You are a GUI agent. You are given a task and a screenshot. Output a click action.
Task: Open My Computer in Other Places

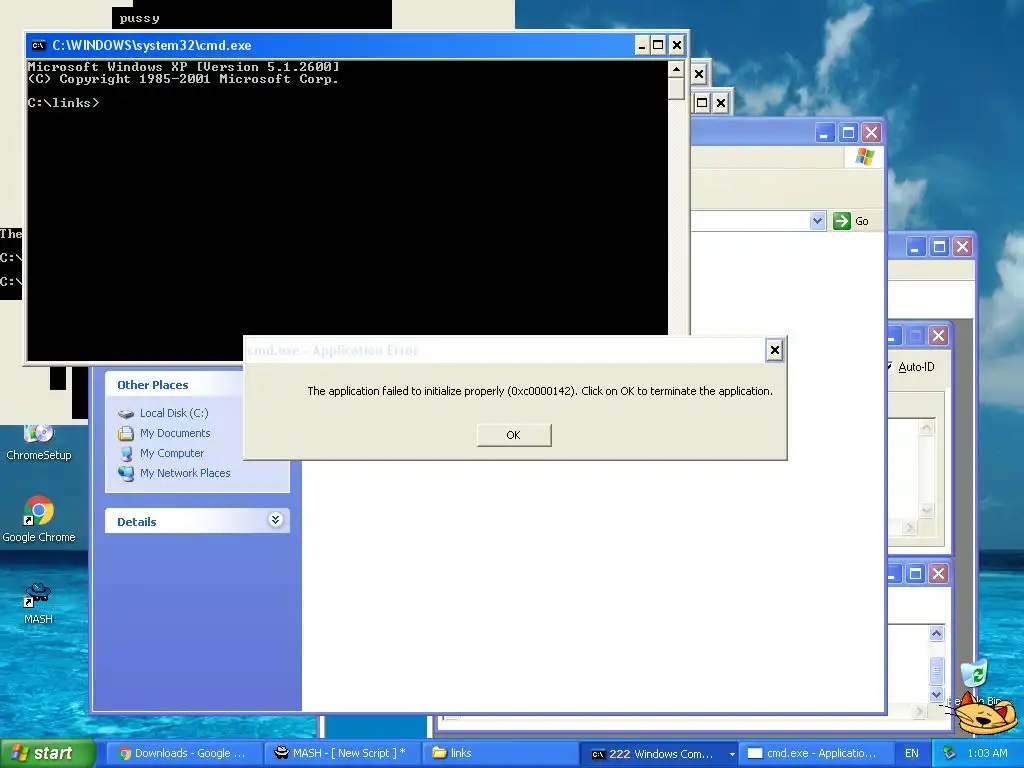[x=172, y=453]
